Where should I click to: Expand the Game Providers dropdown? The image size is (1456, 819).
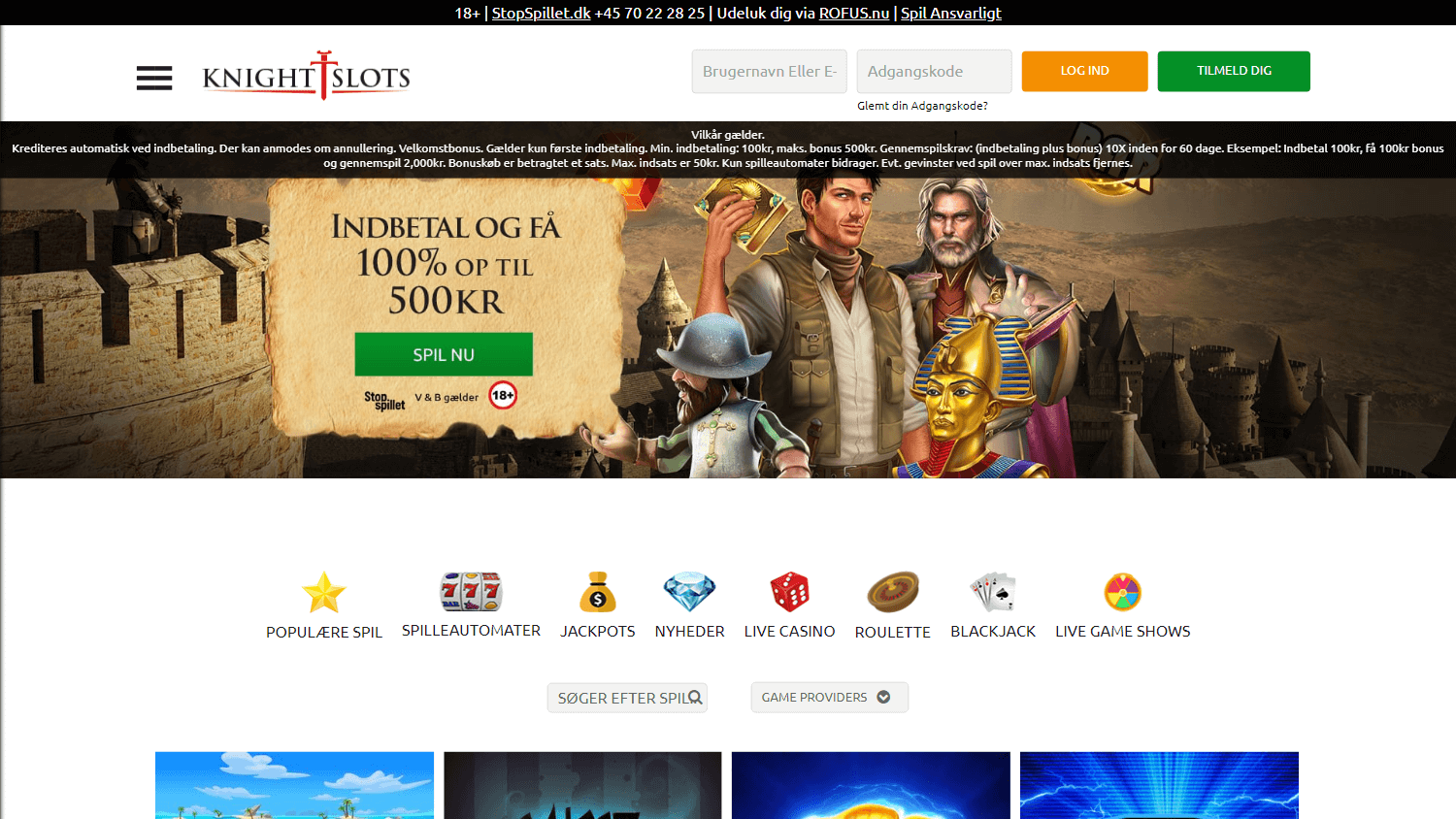point(829,697)
